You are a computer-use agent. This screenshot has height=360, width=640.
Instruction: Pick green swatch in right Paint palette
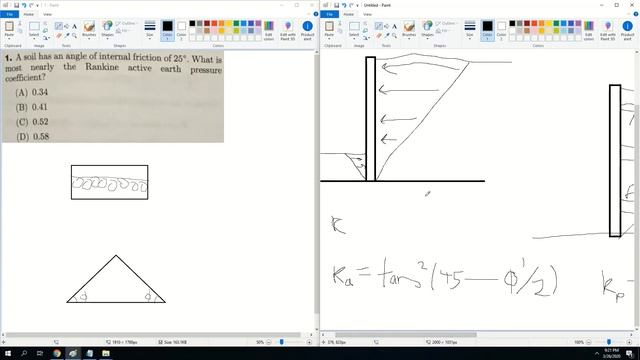pyautogui.click(x=556, y=24)
